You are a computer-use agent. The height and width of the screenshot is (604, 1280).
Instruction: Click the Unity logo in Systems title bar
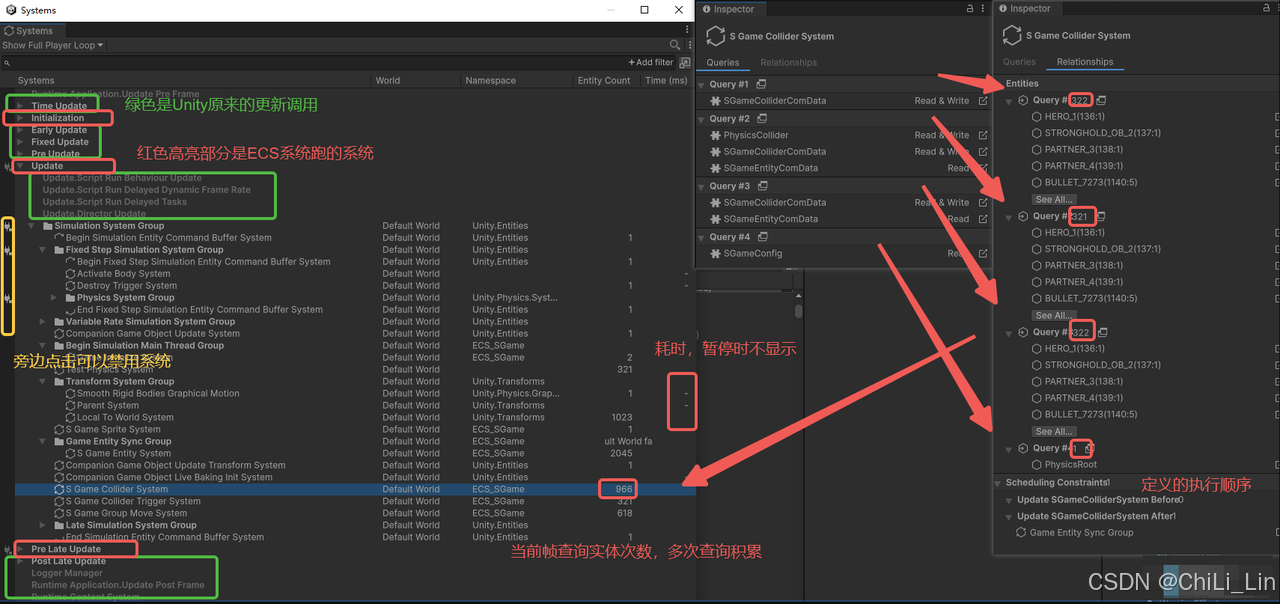point(10,10)
